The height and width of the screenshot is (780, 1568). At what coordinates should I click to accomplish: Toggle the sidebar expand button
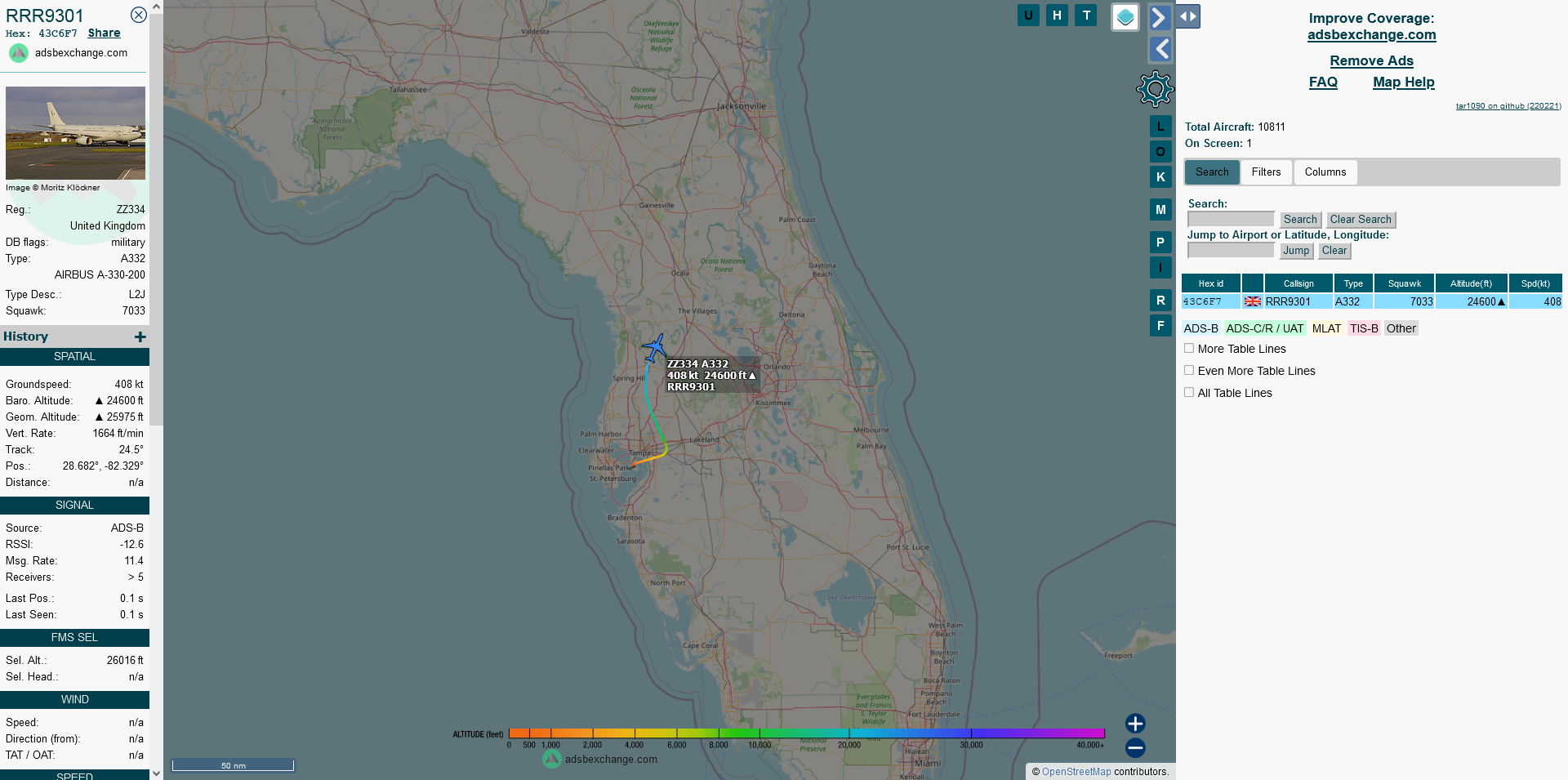pyautogui.click(x=1188, y=16)
